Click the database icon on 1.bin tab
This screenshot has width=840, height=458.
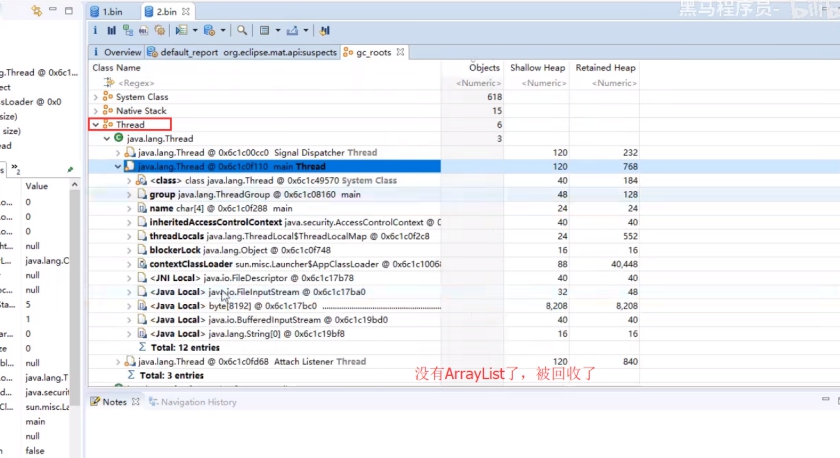point(95,11)
